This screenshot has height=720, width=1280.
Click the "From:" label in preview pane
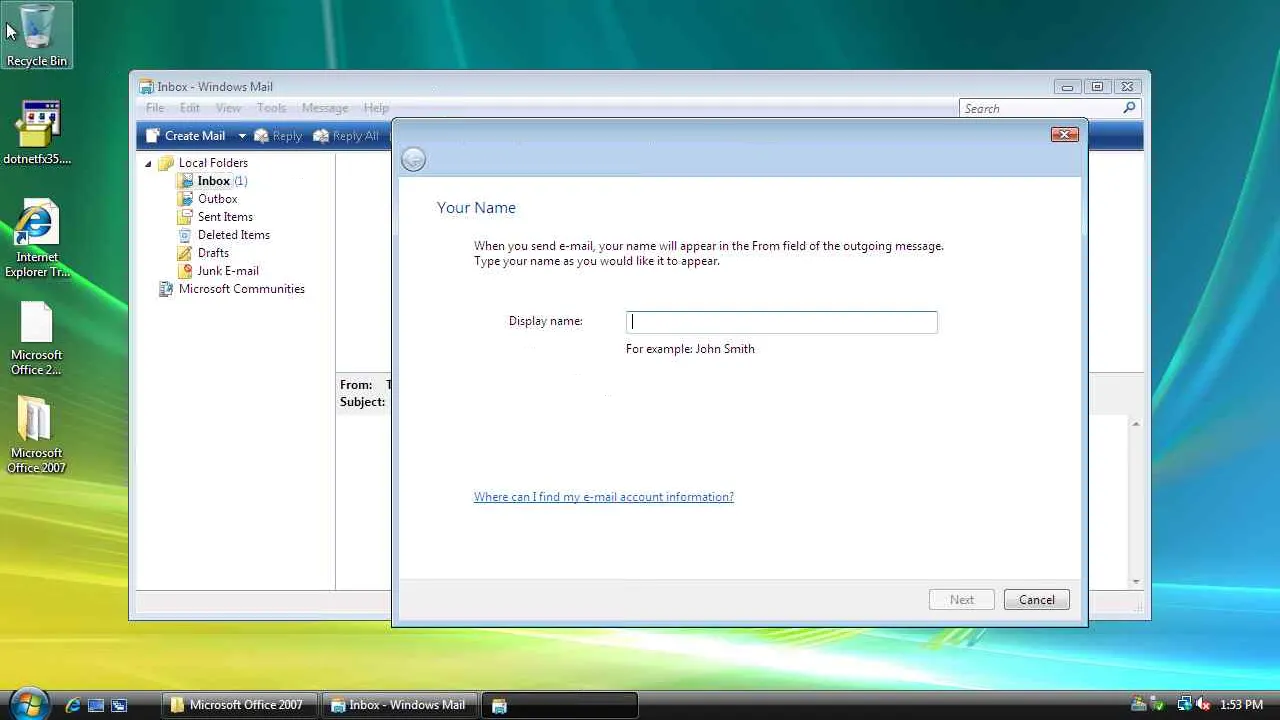[x=356, y=385]
